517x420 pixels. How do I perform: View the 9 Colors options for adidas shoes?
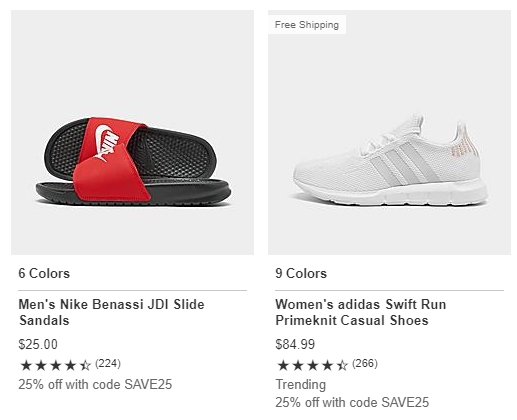pos(301,273)
